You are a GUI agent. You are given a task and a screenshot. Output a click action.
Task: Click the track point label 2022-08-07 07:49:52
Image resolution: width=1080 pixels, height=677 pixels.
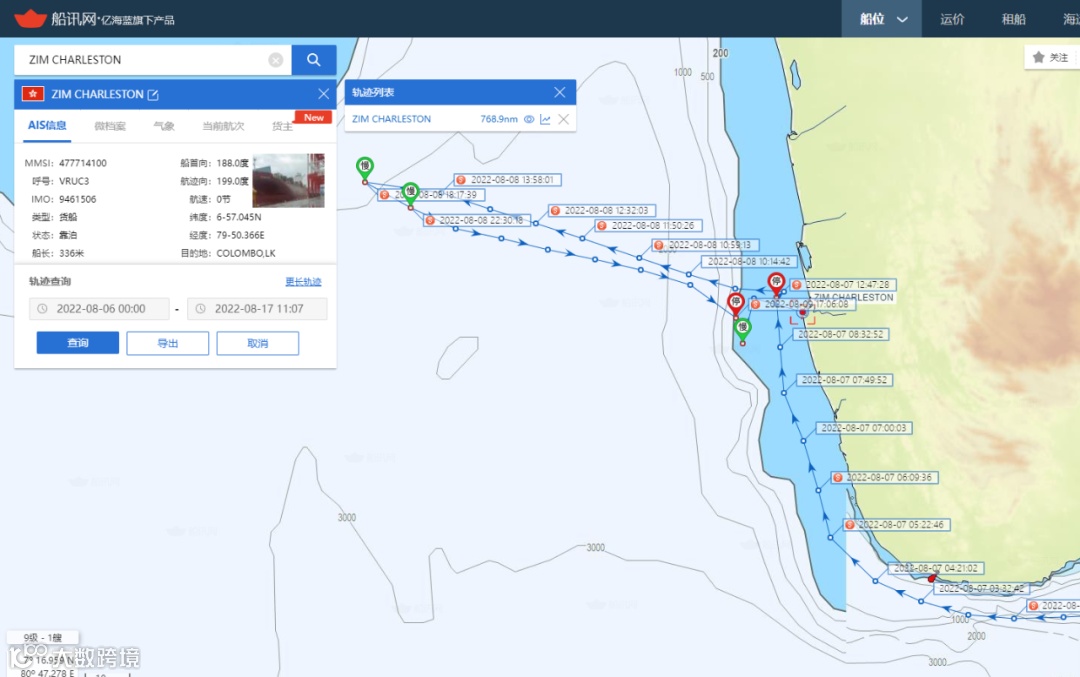pyautogui.click(x=844, y=379)
